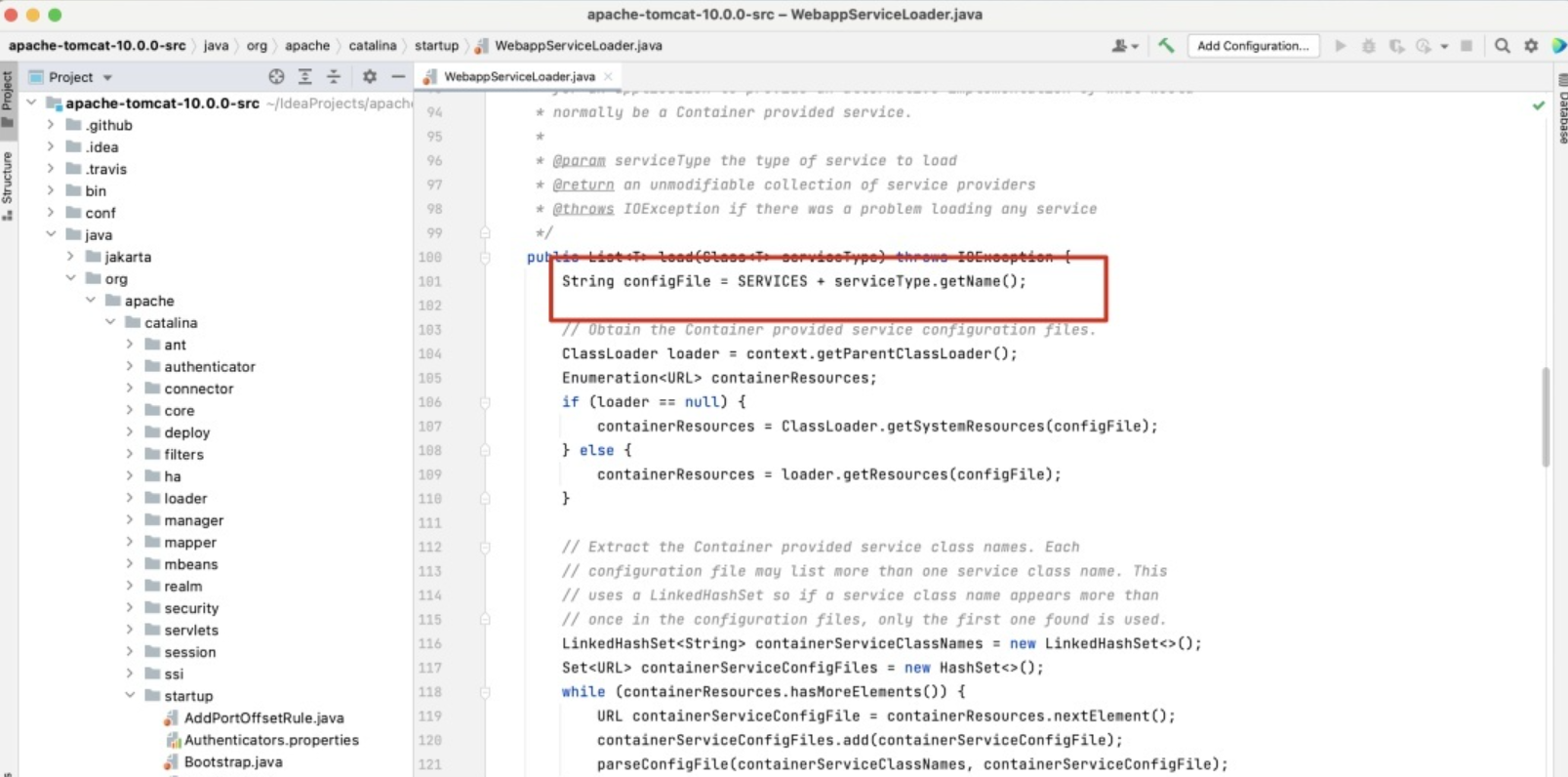The image size is (1568, 777).
Task: Open Bootstrap.java in the project tree
Action: 233,762
